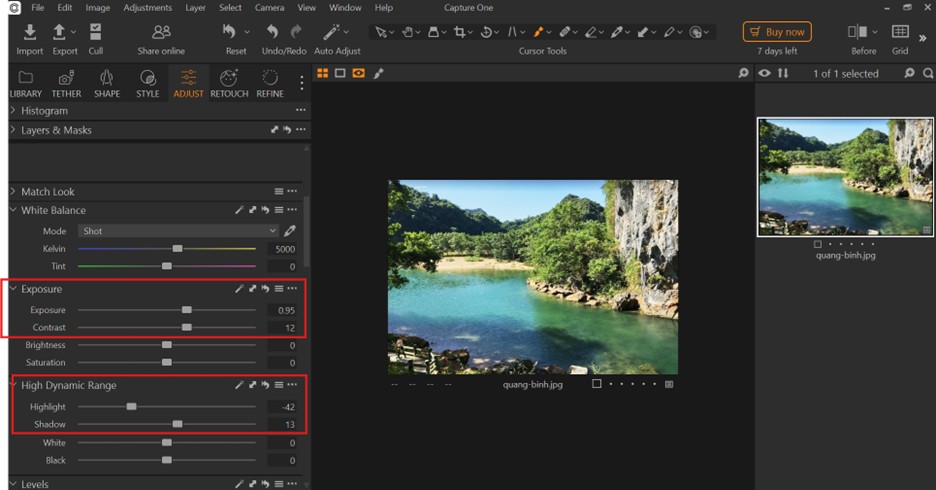Toggle the browser eye visibility icon

764,73
